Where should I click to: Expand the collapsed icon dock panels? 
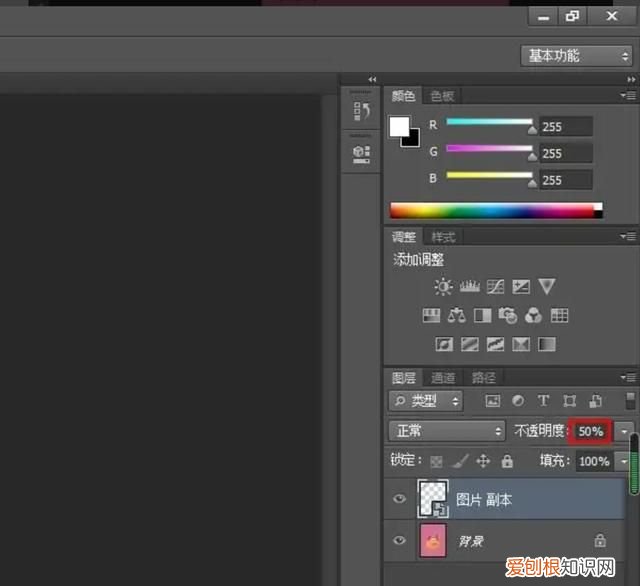[372, 79]
